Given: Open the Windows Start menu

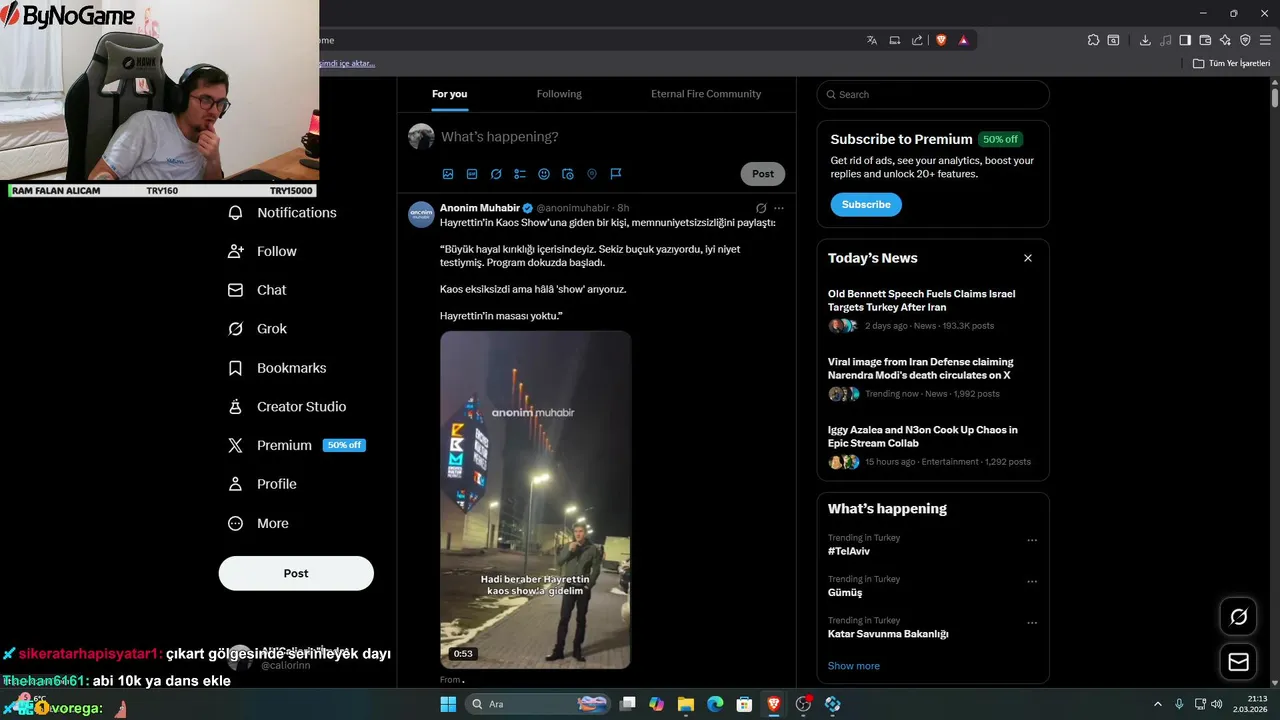Looking at the screenshot, I should click(x=448, y=704).
